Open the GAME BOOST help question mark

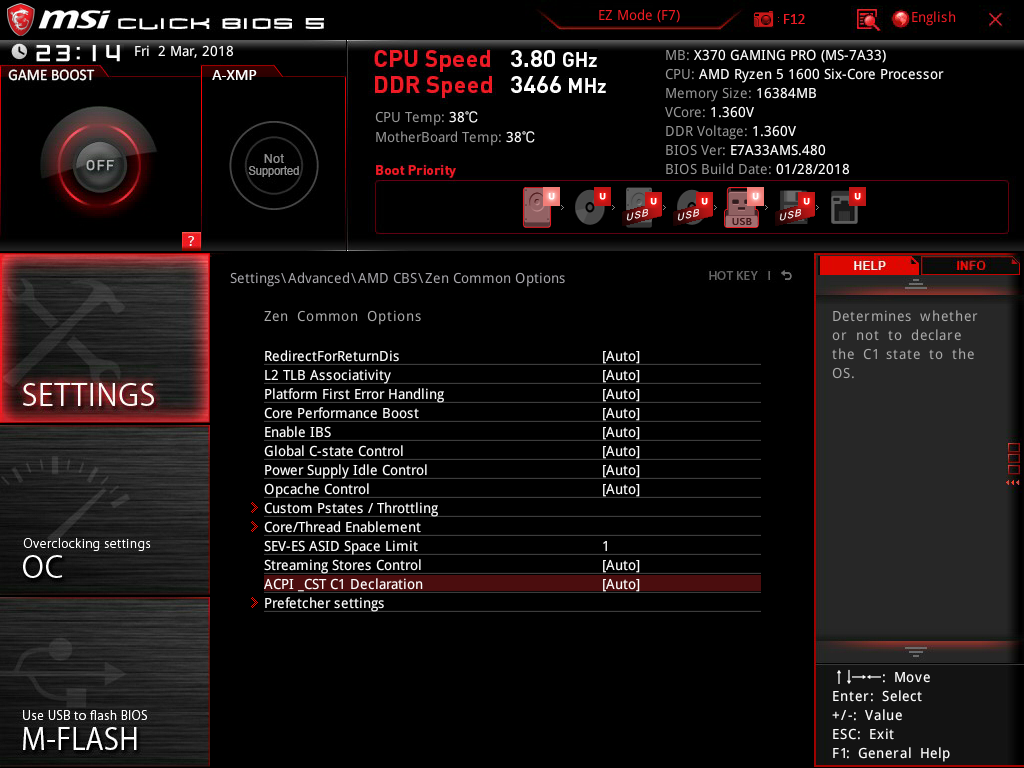point(191,240)
